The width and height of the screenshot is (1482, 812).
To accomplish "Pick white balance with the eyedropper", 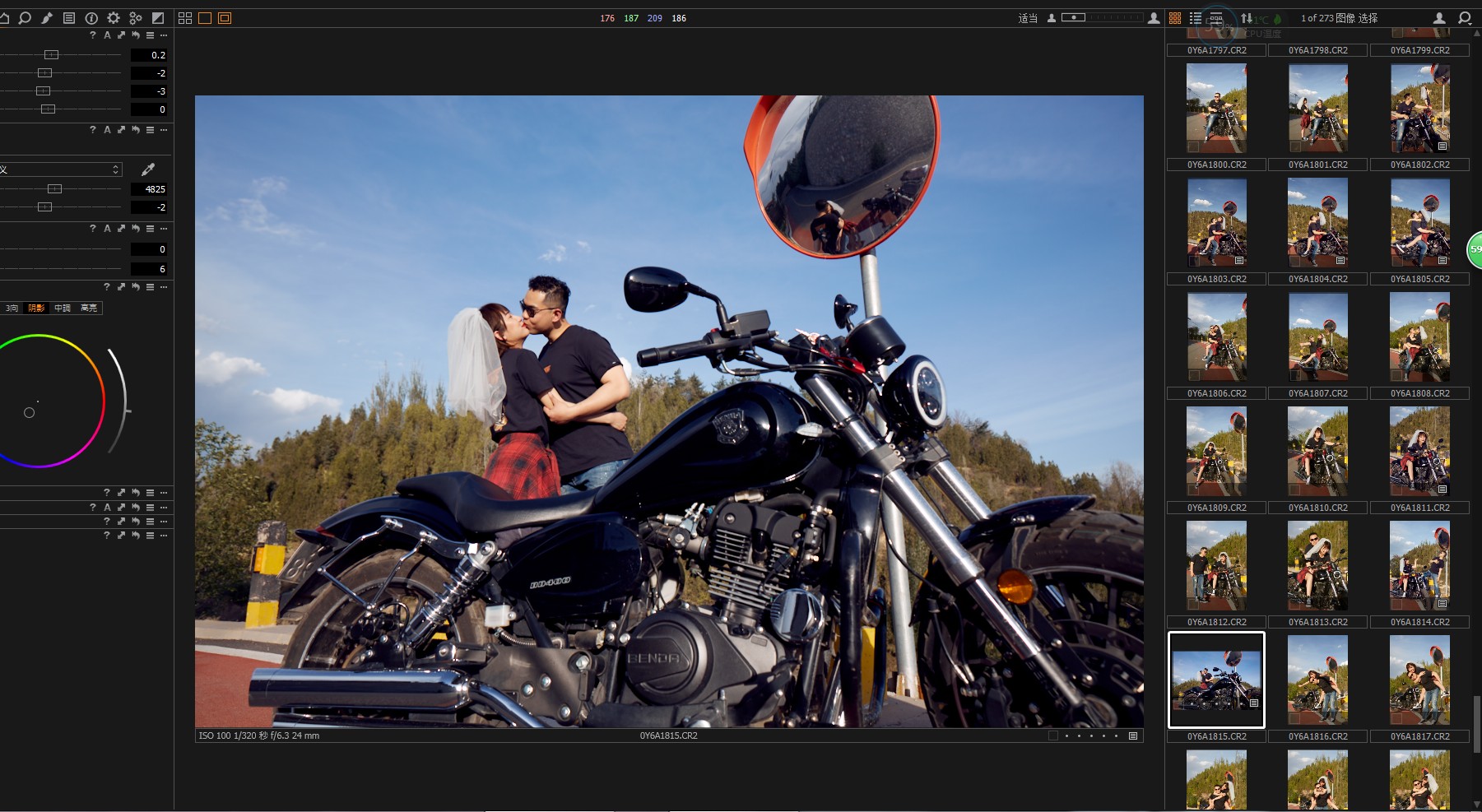I will pos(148,169).
